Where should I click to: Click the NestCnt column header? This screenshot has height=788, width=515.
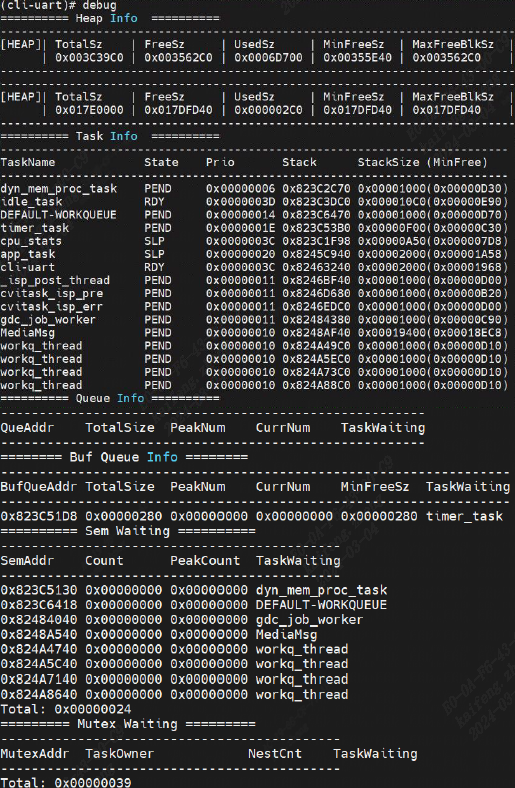tap(275, 753)
